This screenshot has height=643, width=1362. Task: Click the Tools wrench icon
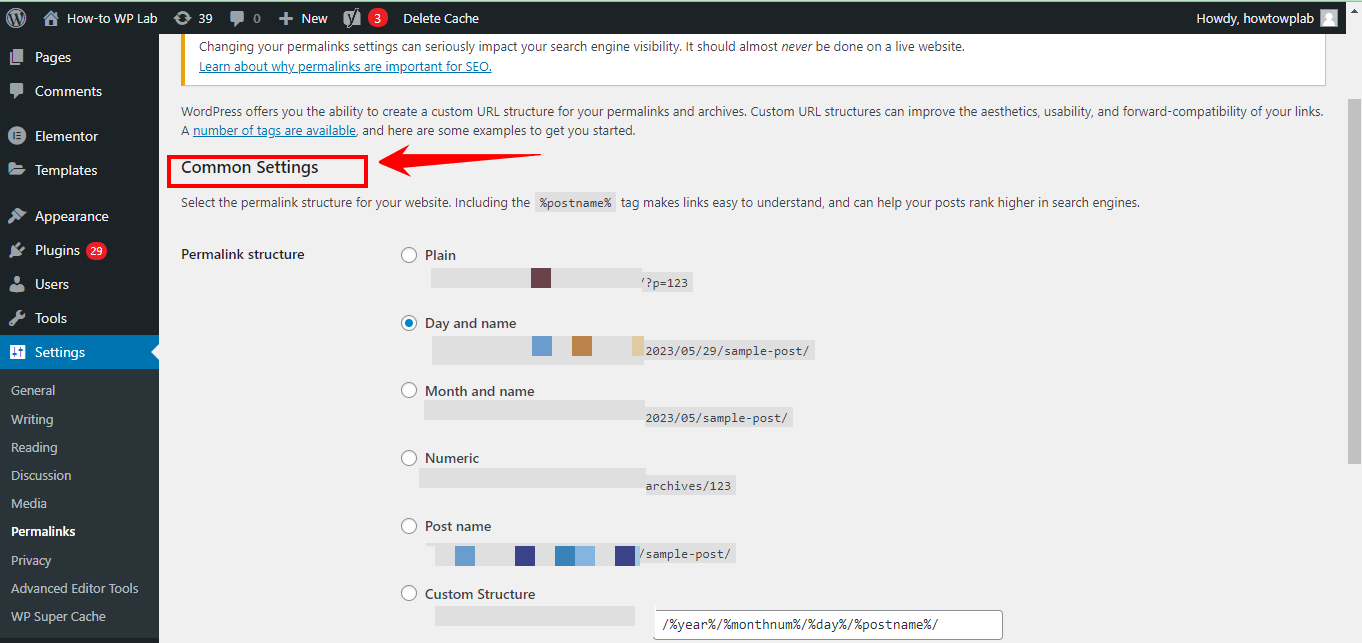point(17,318)
